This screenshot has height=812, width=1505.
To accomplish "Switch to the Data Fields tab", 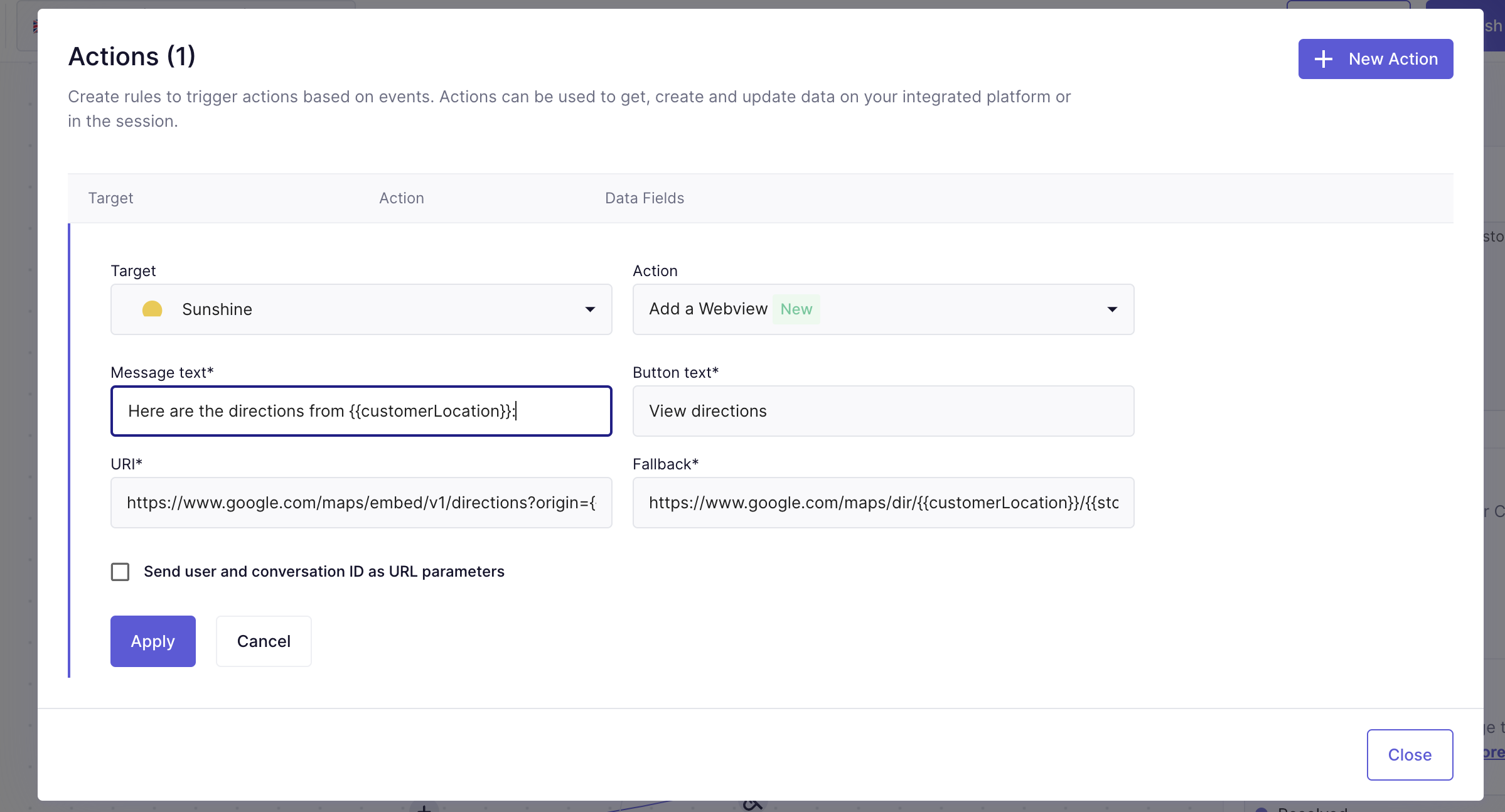I will pos(644,196).
